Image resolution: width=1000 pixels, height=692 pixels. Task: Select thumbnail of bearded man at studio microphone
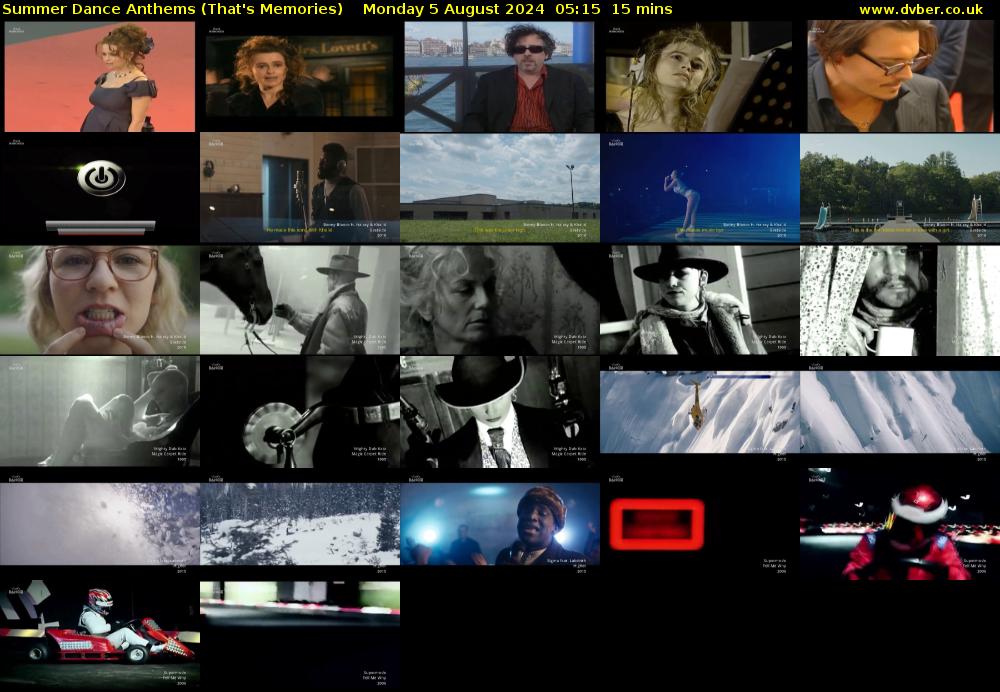point(300,188)
